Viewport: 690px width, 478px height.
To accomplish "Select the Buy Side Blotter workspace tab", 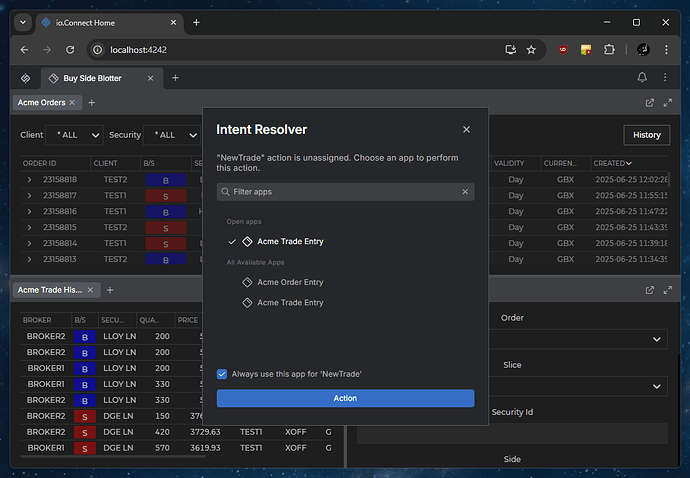I will [95, 78].
